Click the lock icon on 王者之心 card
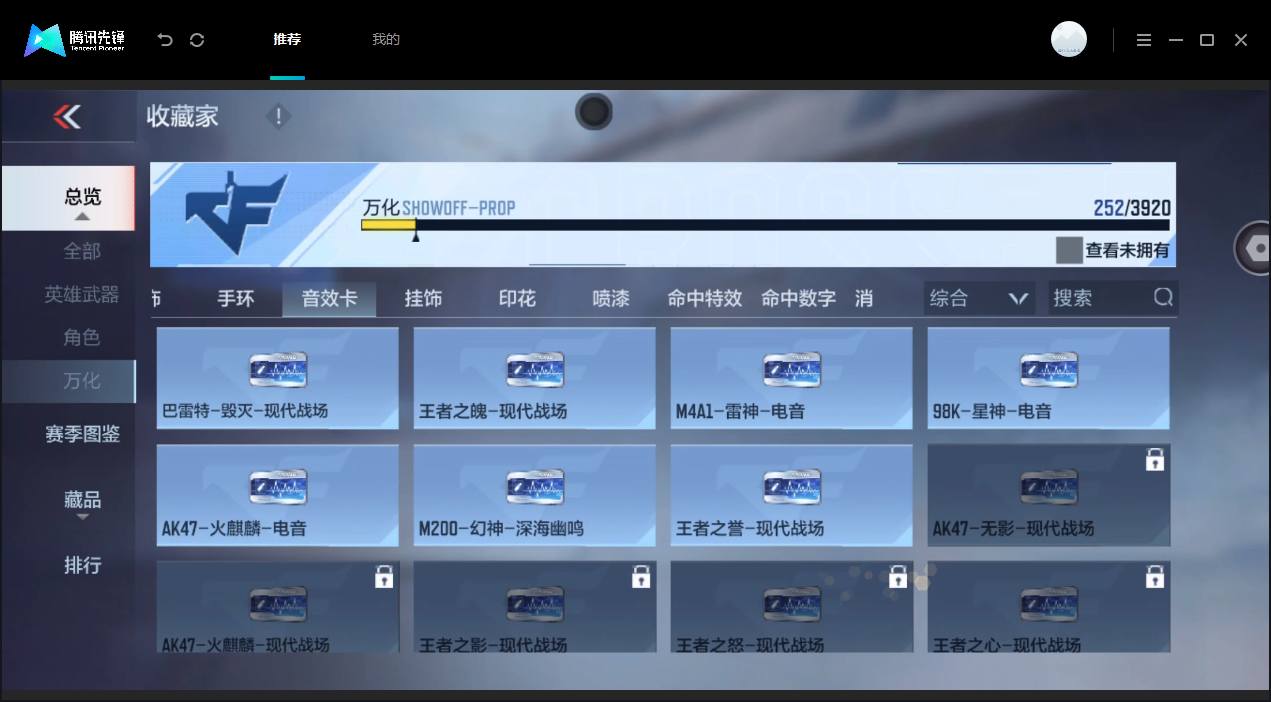 pos(1155,577)
